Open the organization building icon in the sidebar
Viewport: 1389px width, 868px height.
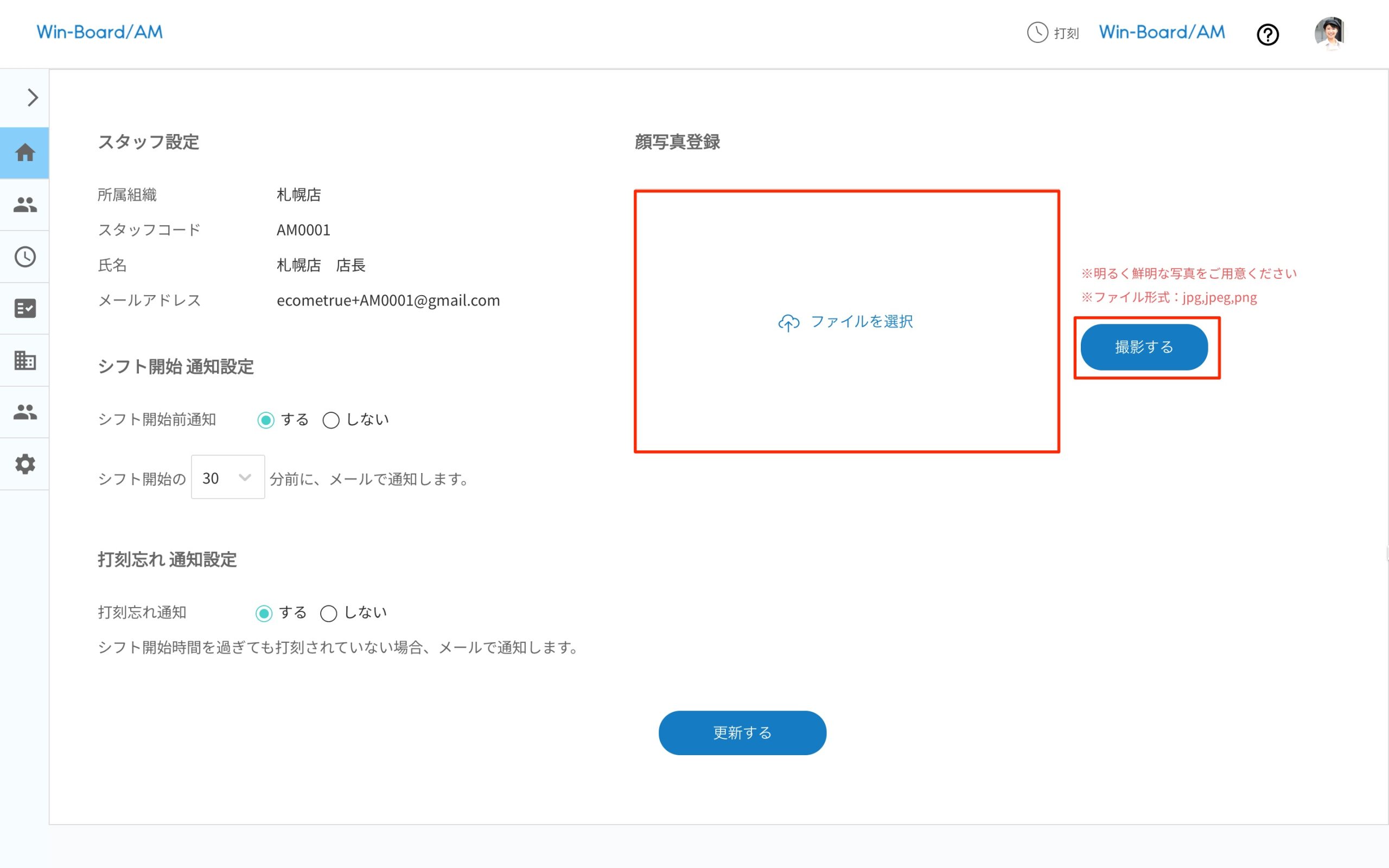coord(24,360)
